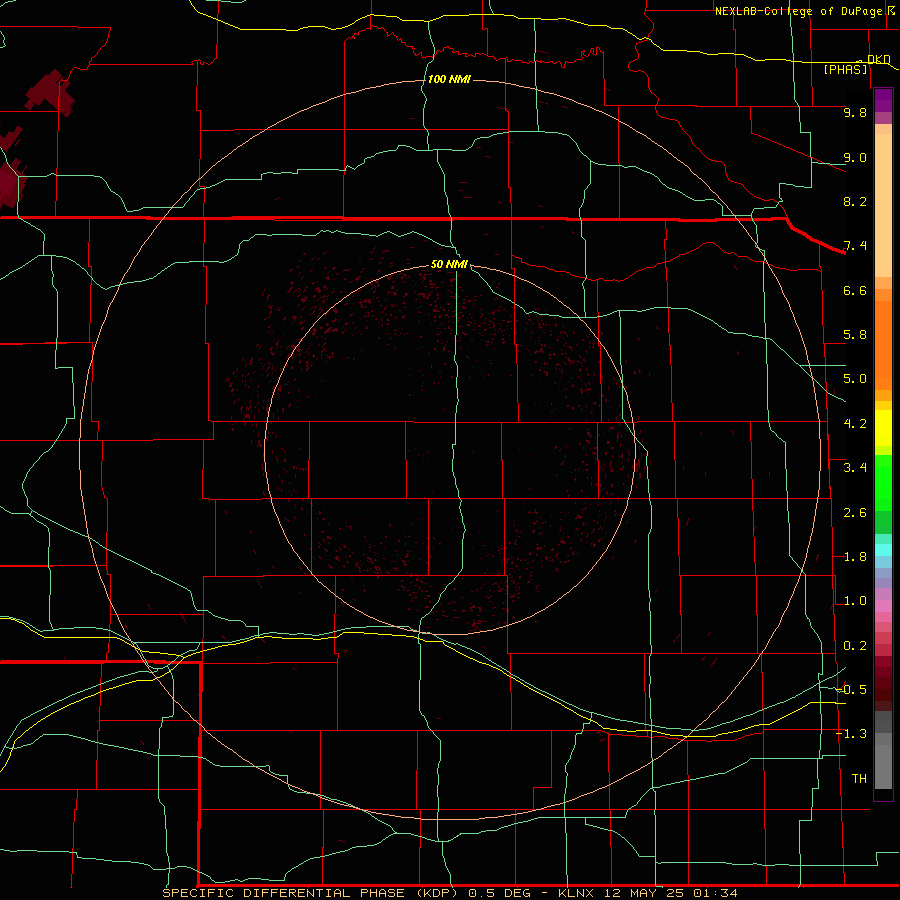Viewport: 900px width, 900px height.
Task: Click the 8.2 color scale value
Action: pos(855,201)
